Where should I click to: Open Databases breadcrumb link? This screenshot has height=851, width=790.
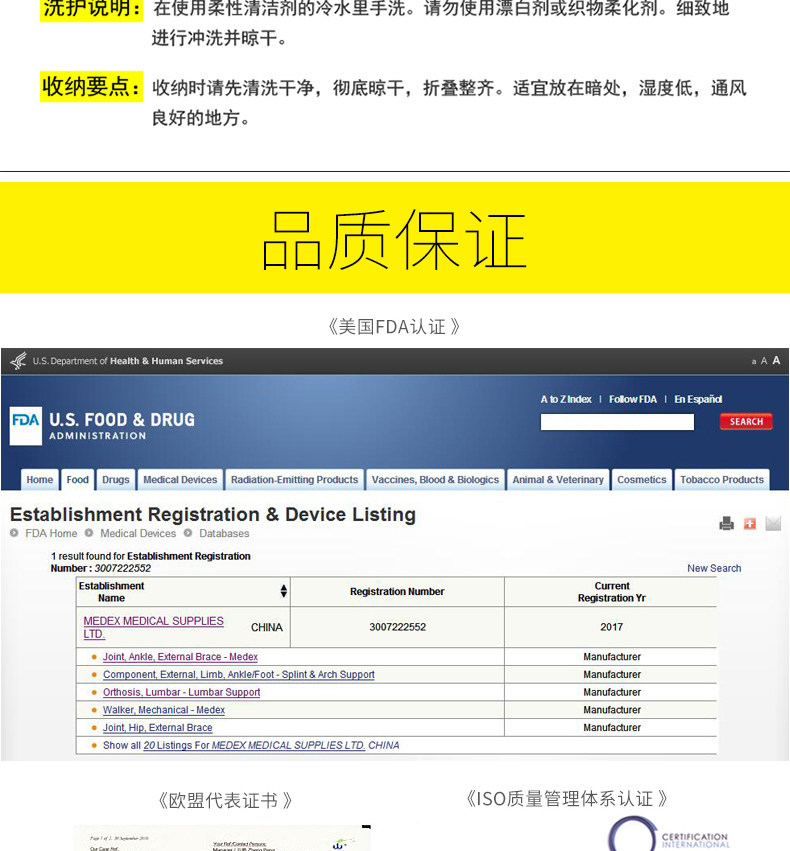[x=224, y=534]
